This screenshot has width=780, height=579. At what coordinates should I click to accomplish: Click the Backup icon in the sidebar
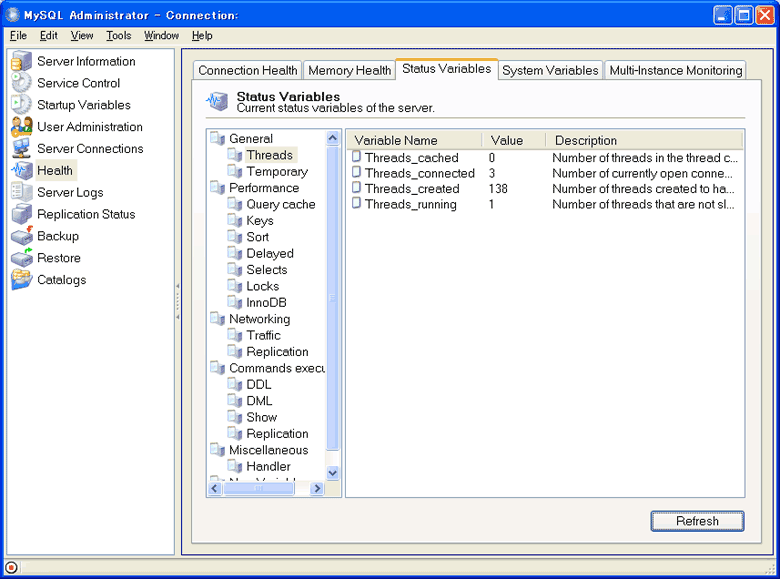point(21,236)
